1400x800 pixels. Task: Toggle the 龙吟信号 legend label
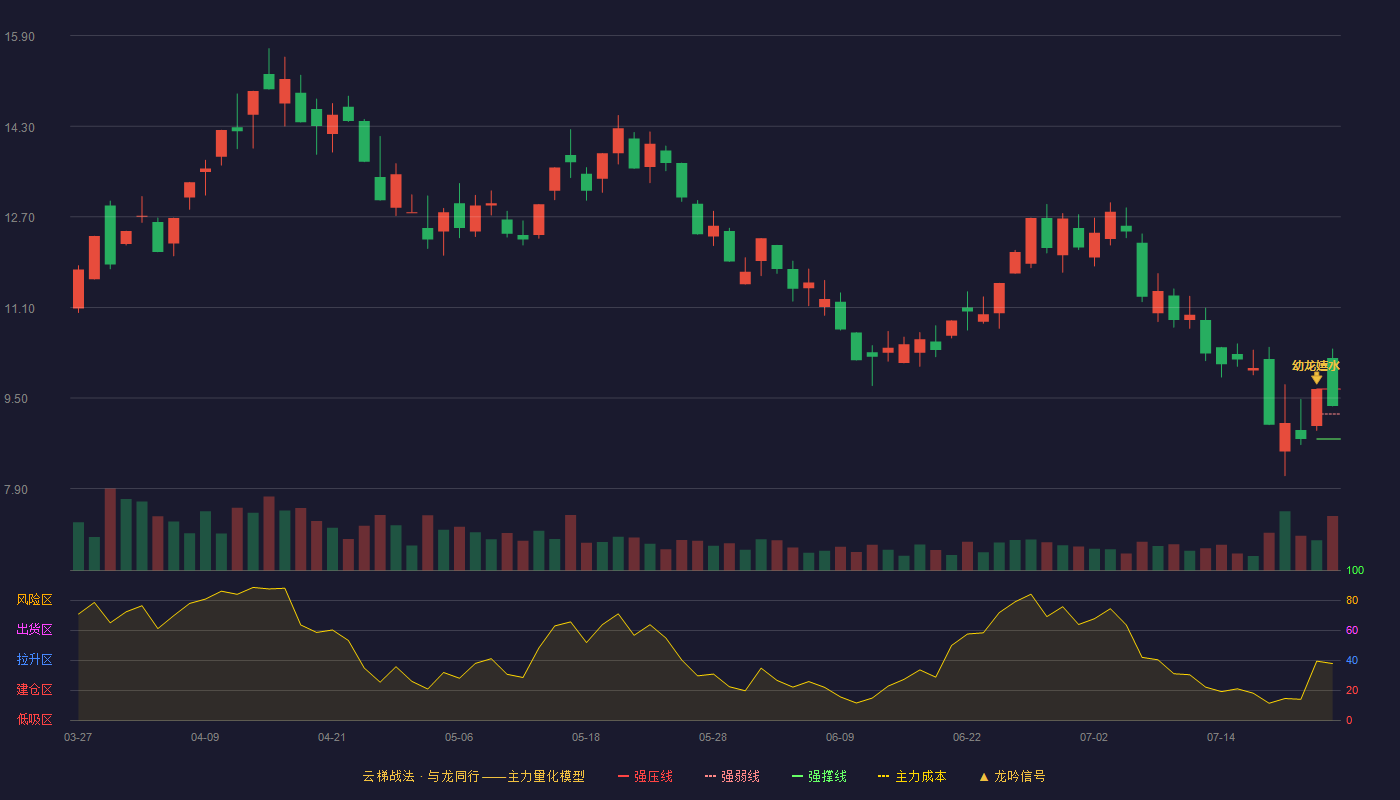coord(1019,777)
